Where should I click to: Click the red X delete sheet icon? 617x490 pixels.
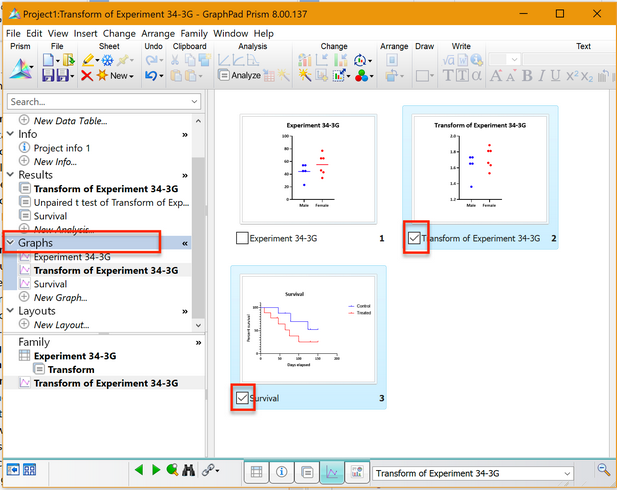pyautogui.click(x=87, y=76)
